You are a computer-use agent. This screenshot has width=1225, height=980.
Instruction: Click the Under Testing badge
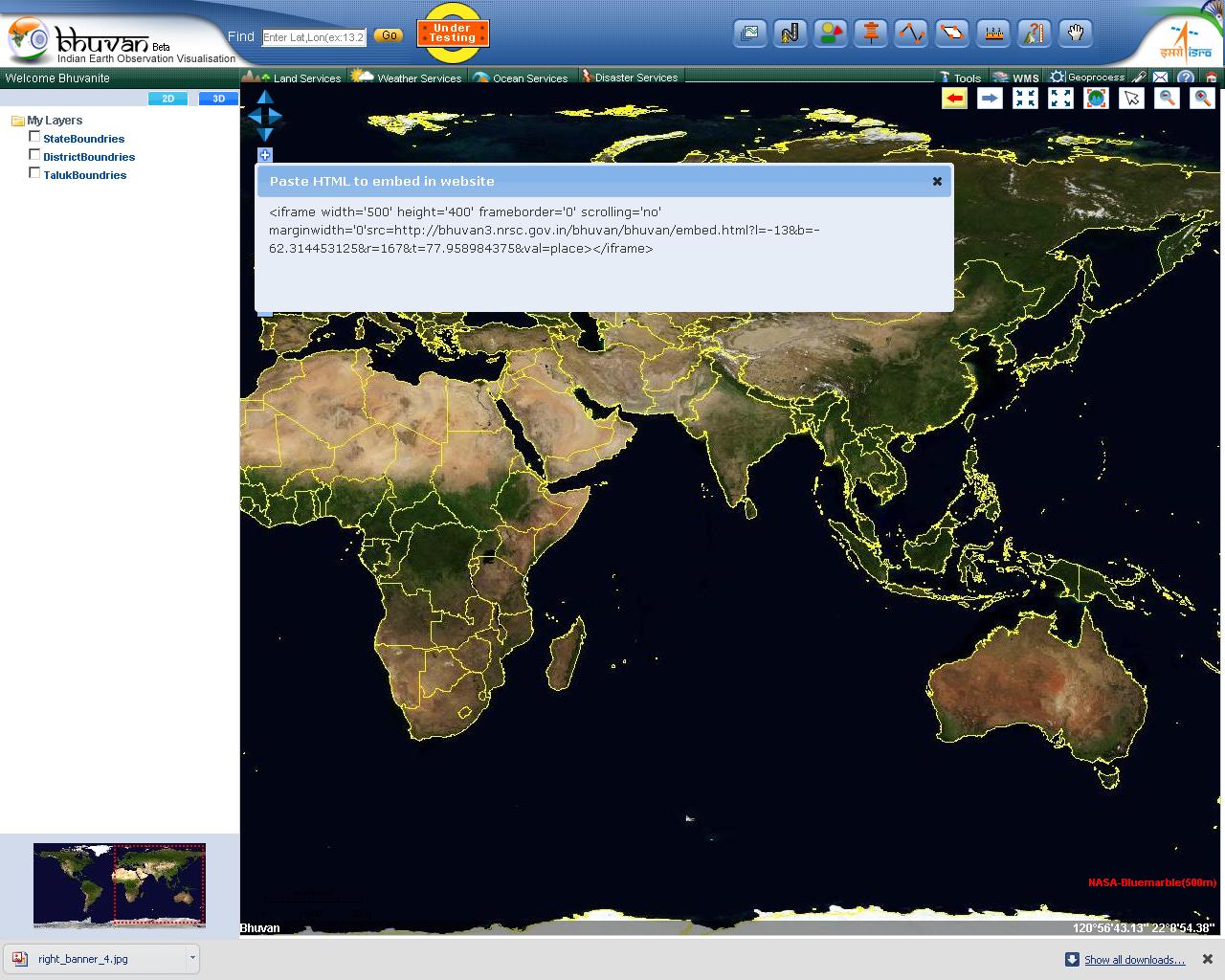tap(453, 33)
